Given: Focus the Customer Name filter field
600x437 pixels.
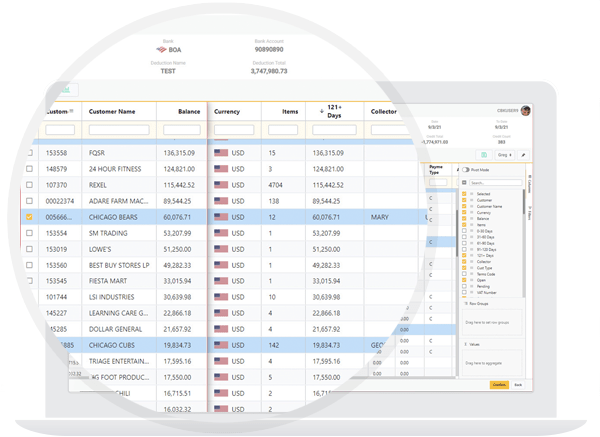Looking at the screenshot, I should 119,130.
